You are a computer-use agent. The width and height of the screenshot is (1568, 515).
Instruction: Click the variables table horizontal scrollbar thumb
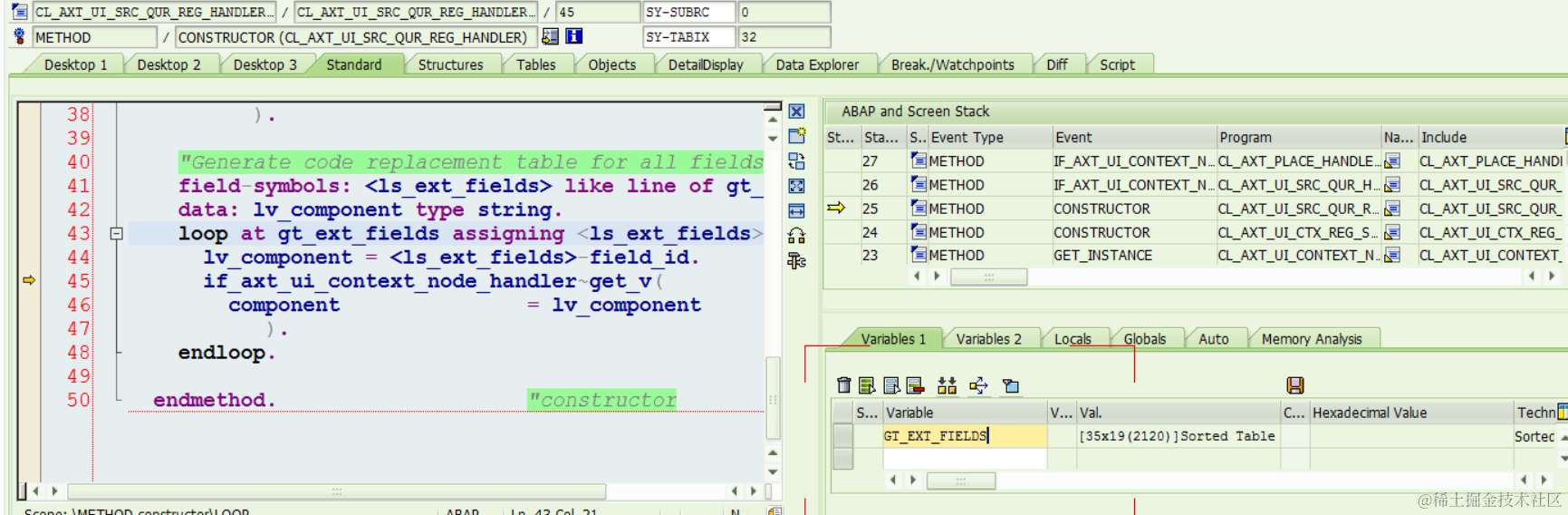[x=961, y=481]
